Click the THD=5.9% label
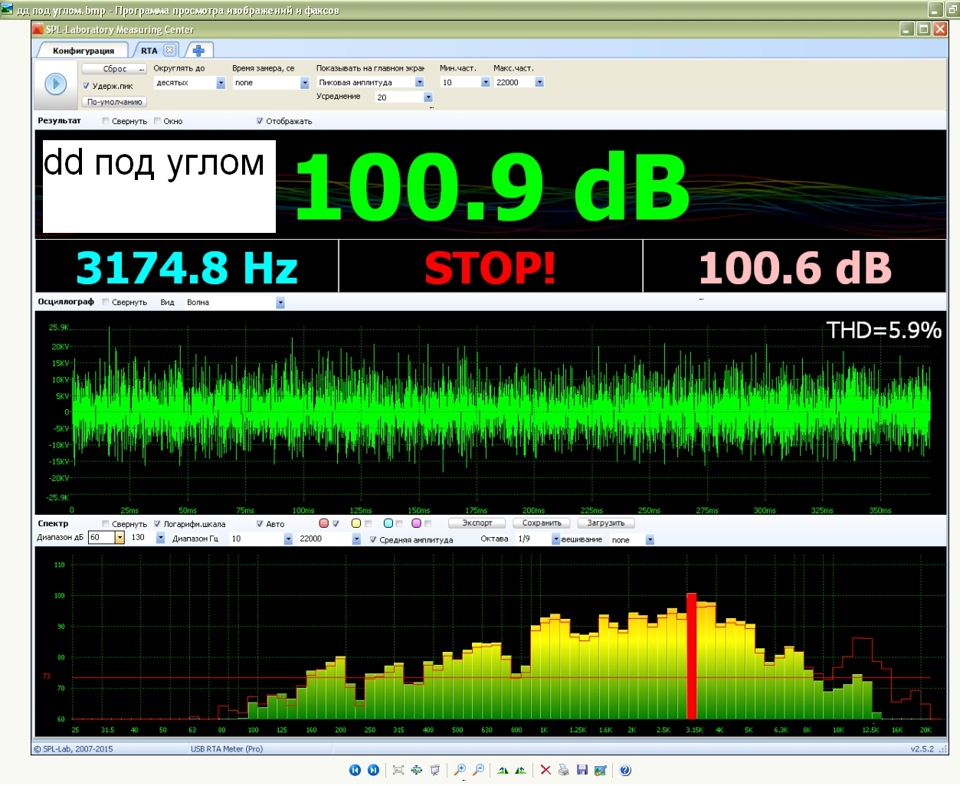 [883, 331]
